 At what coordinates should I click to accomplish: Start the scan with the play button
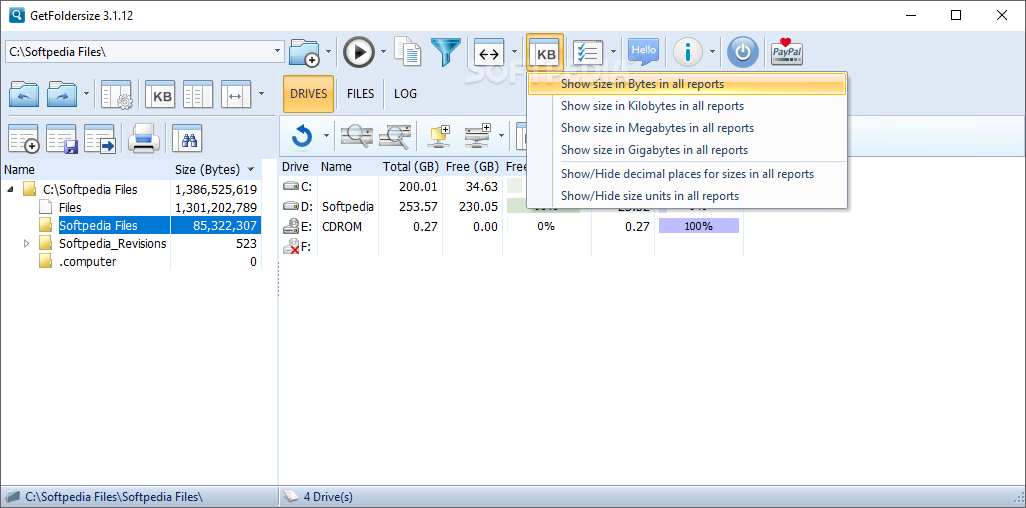pos(359,52)
